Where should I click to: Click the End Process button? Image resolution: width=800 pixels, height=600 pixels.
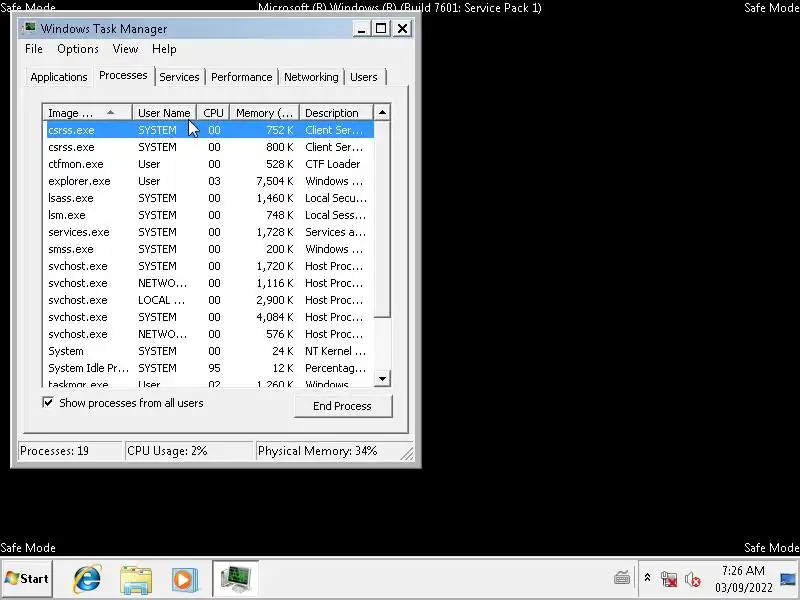click(x=343, y=406)
